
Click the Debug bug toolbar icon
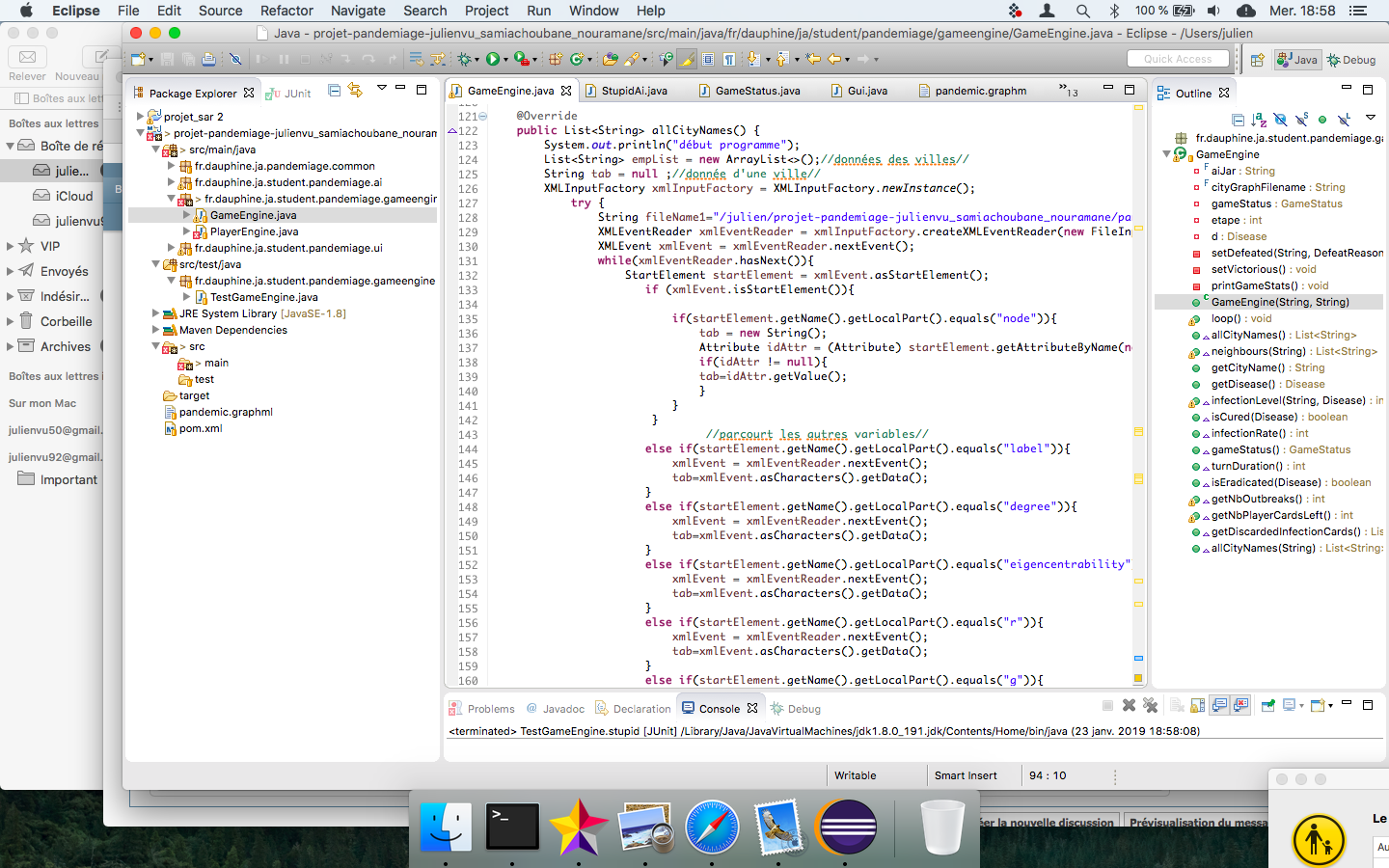[464, 59]
